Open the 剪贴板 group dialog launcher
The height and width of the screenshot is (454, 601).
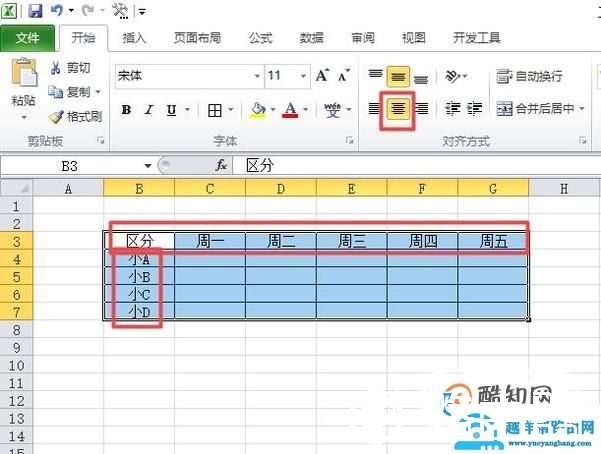tap(101, 141)
